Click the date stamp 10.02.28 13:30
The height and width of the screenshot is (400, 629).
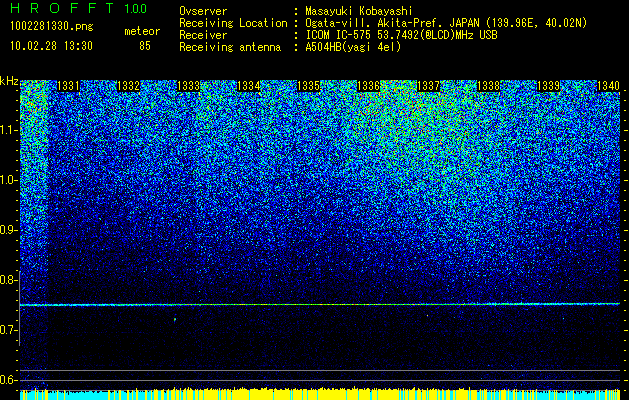click(x=51, y=46)
